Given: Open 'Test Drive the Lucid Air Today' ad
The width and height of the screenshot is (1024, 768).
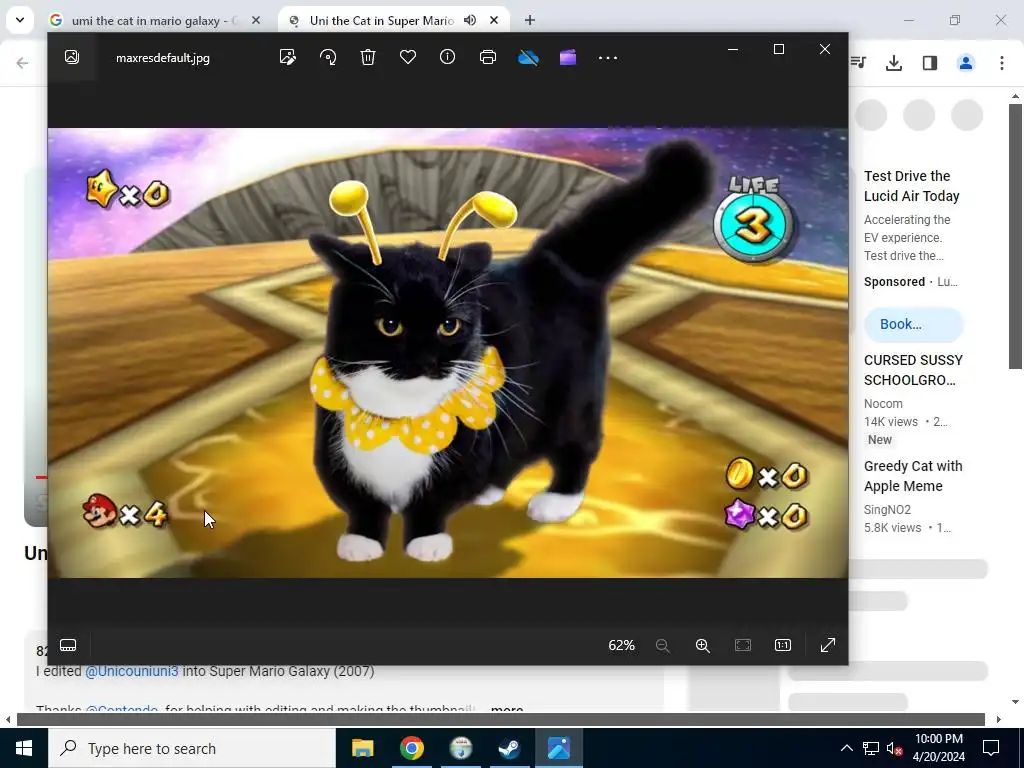Looking at the screenshot, I should (912, 186).
